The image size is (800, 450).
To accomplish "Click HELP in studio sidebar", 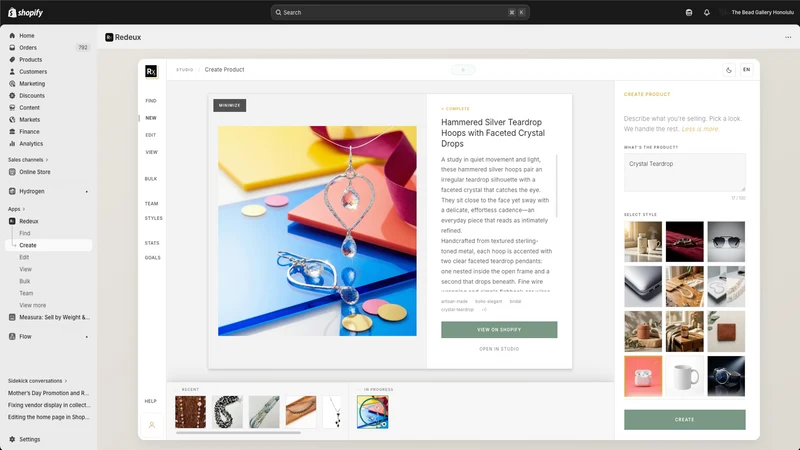I will (151, 401).
